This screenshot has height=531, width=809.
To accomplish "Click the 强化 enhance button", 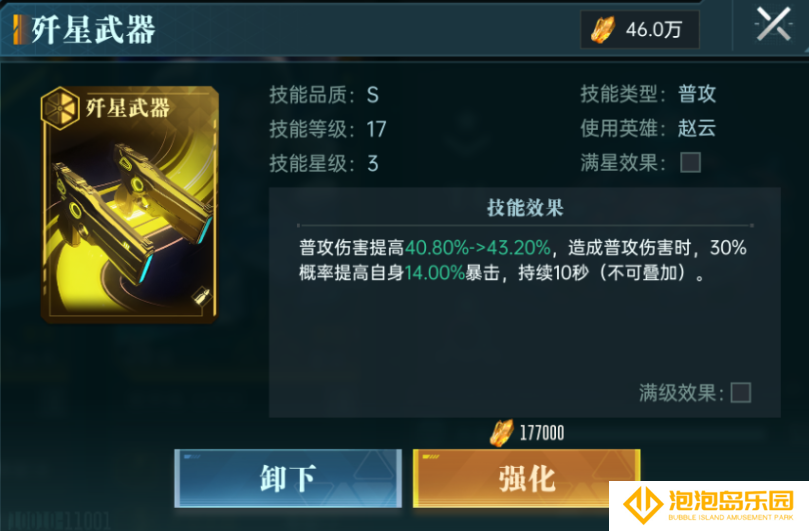I will pyautogui.click(x=526, y=478).
